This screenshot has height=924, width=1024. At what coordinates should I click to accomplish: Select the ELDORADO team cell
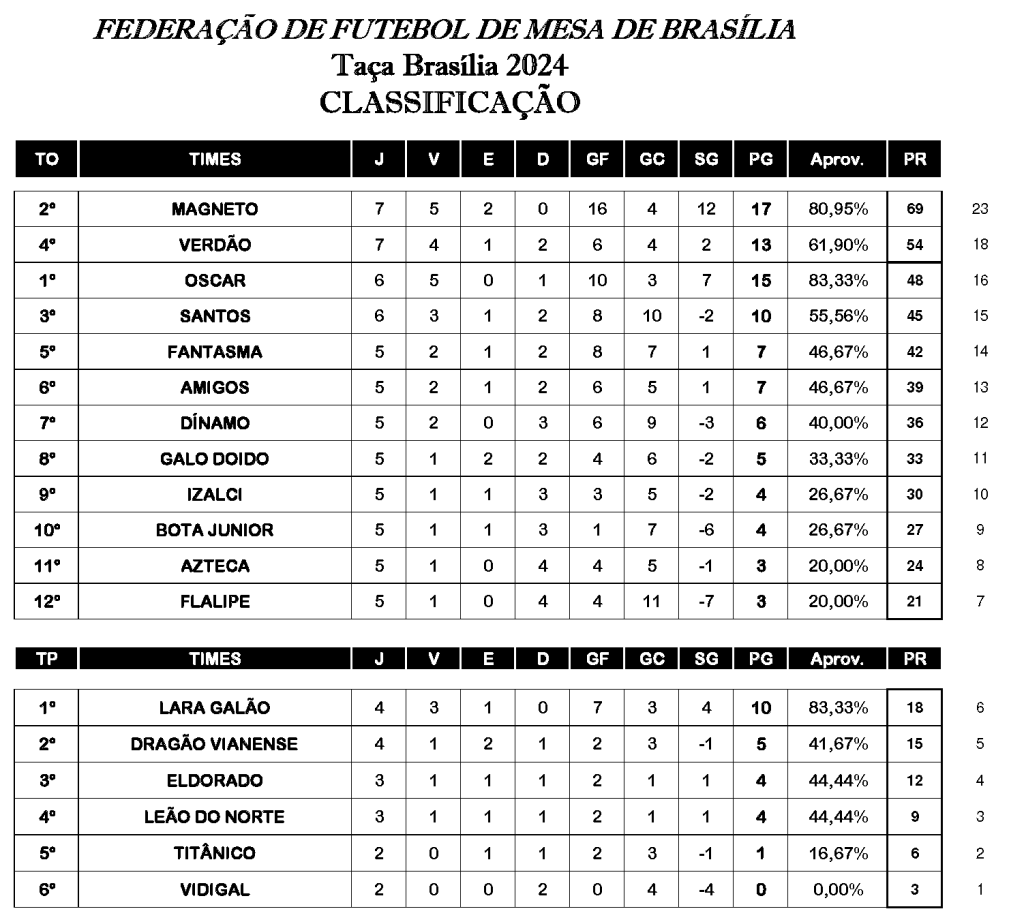pyautogui.click(x=215, y=781)
